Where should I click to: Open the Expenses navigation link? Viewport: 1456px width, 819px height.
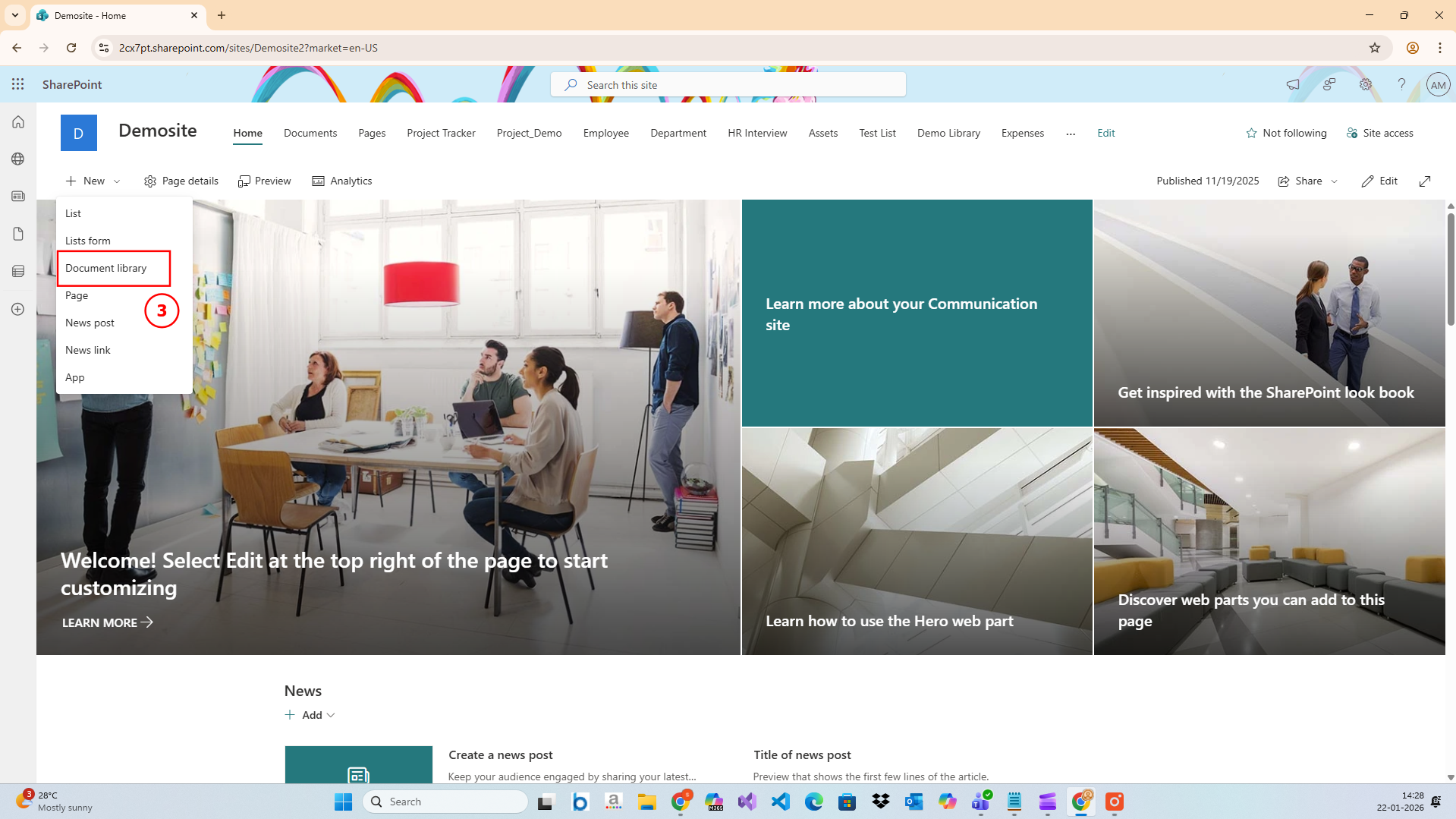coord(1023,134)
